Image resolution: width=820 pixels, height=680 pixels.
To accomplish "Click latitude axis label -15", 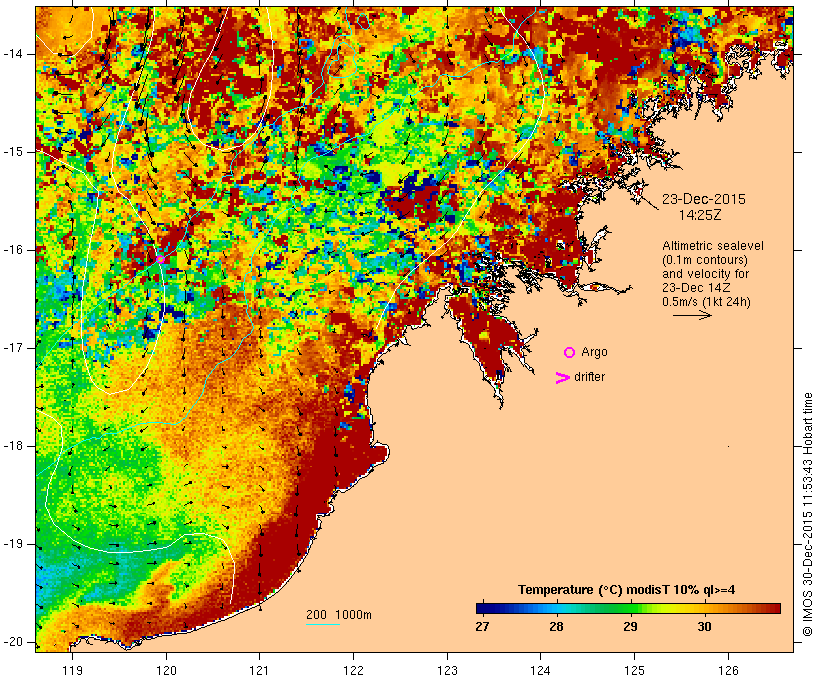I will click(x=13, y=152).
